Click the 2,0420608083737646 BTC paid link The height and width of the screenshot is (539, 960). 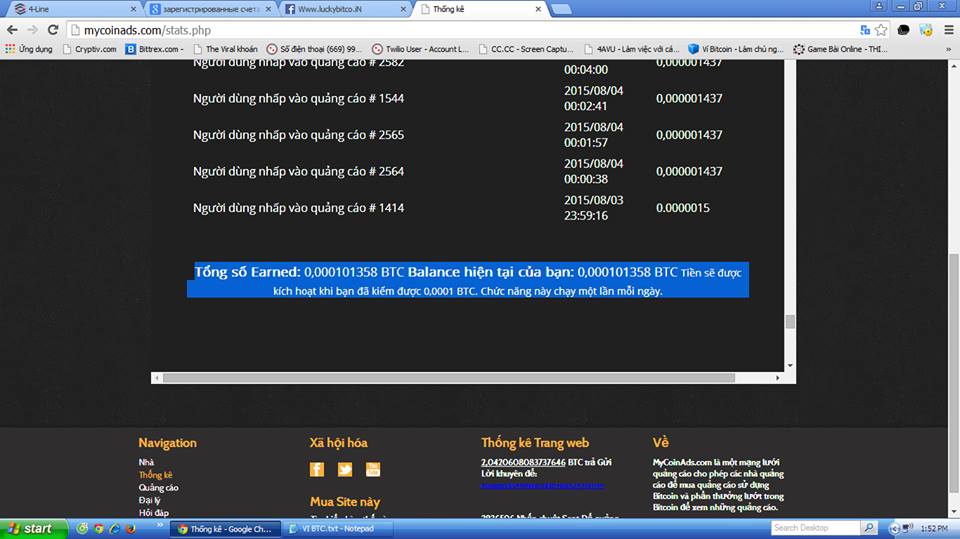point(523,462)
